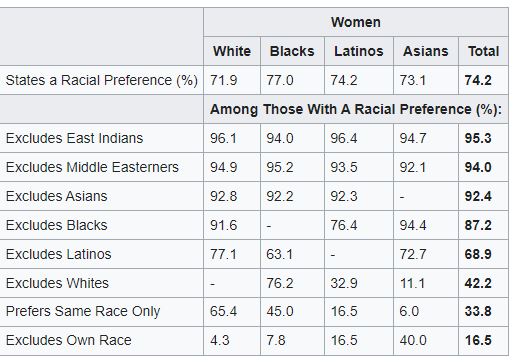Click the States a Racial Preference row label
Screen dimensions: 520x363
(x=102, y=80)
